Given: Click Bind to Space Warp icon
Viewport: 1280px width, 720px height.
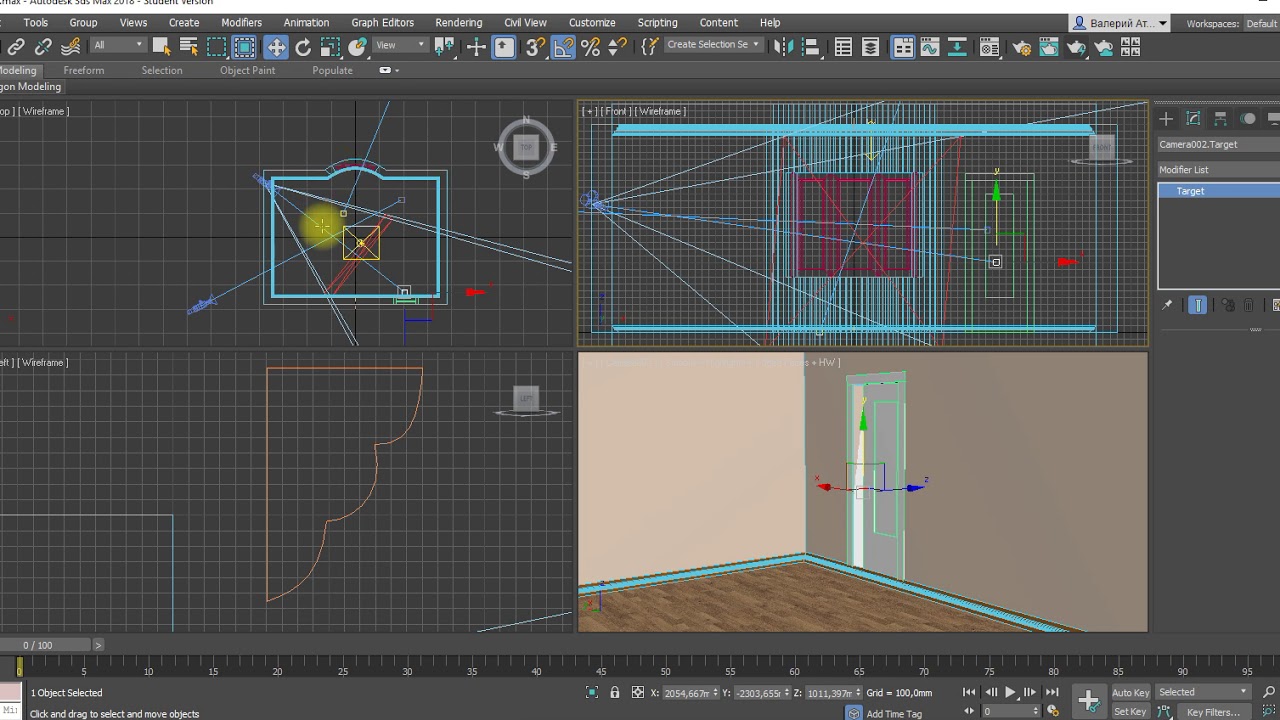Looking at the screenshot, I should click(70, 47).
